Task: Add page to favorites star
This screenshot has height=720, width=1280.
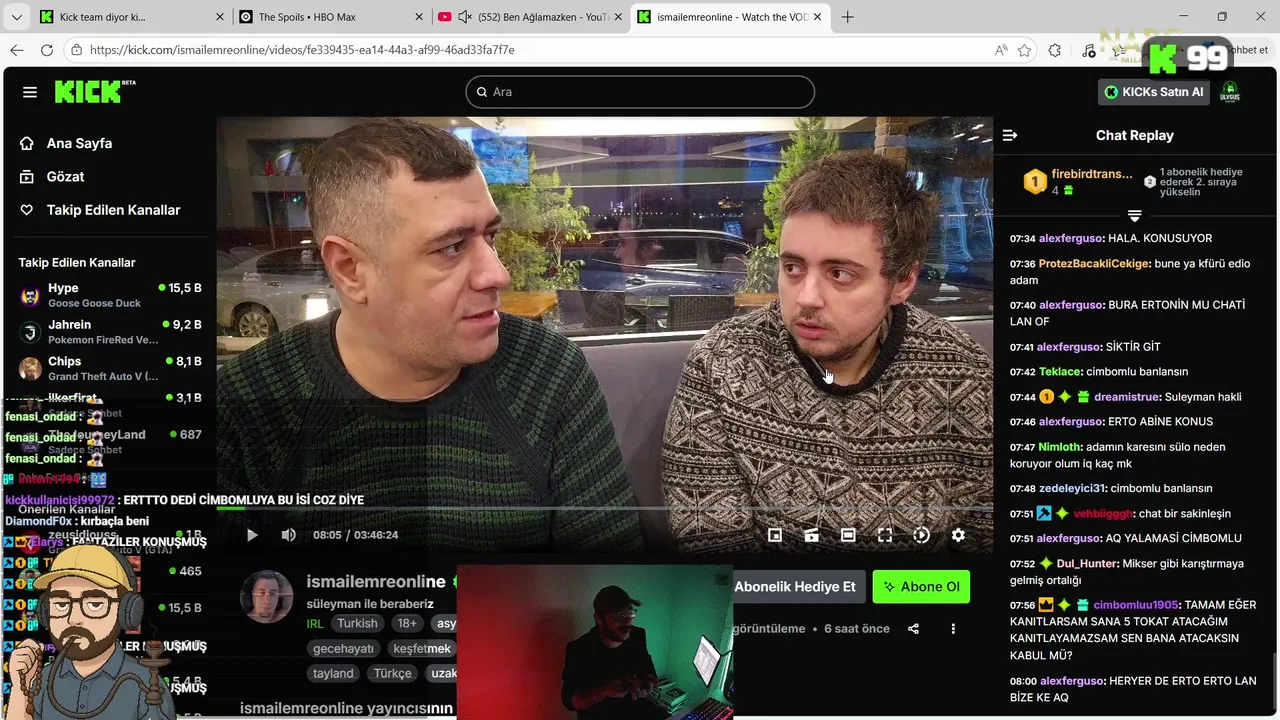Action: [1024, 50]
